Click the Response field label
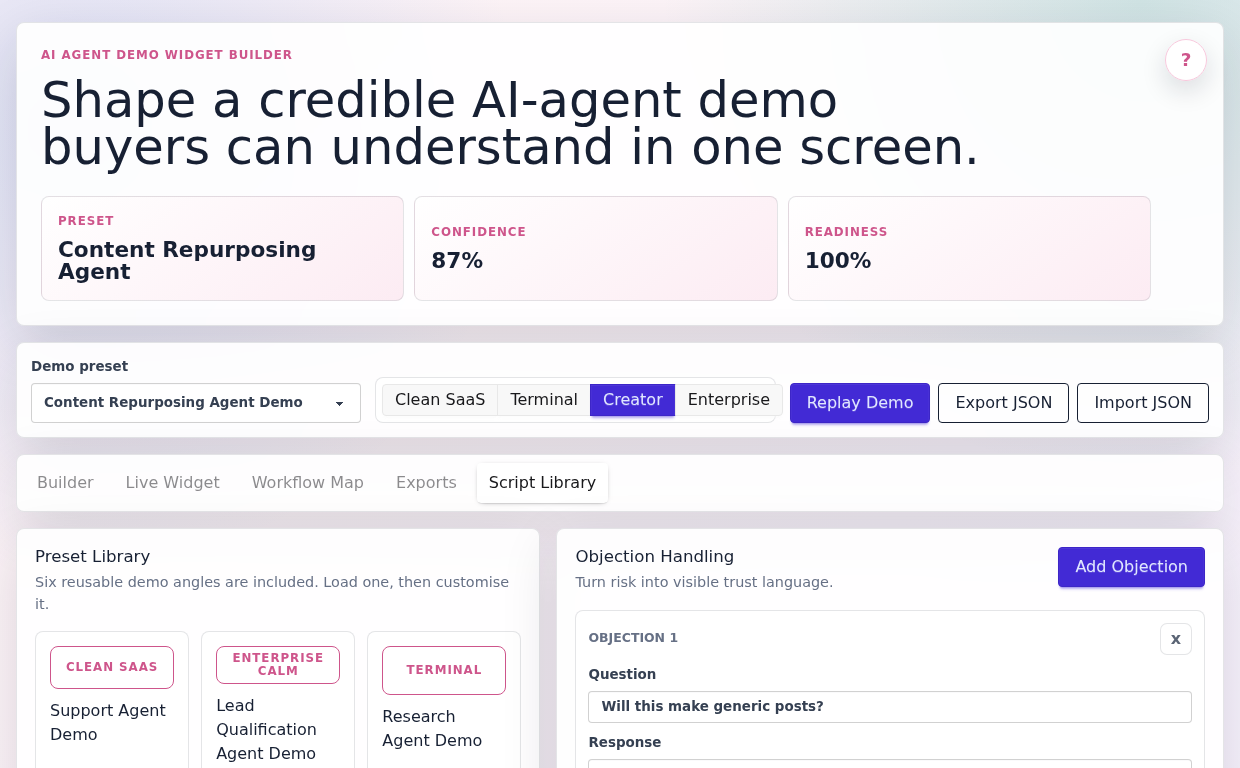The height and width of the screenshot is (768, 1240). 624,742
